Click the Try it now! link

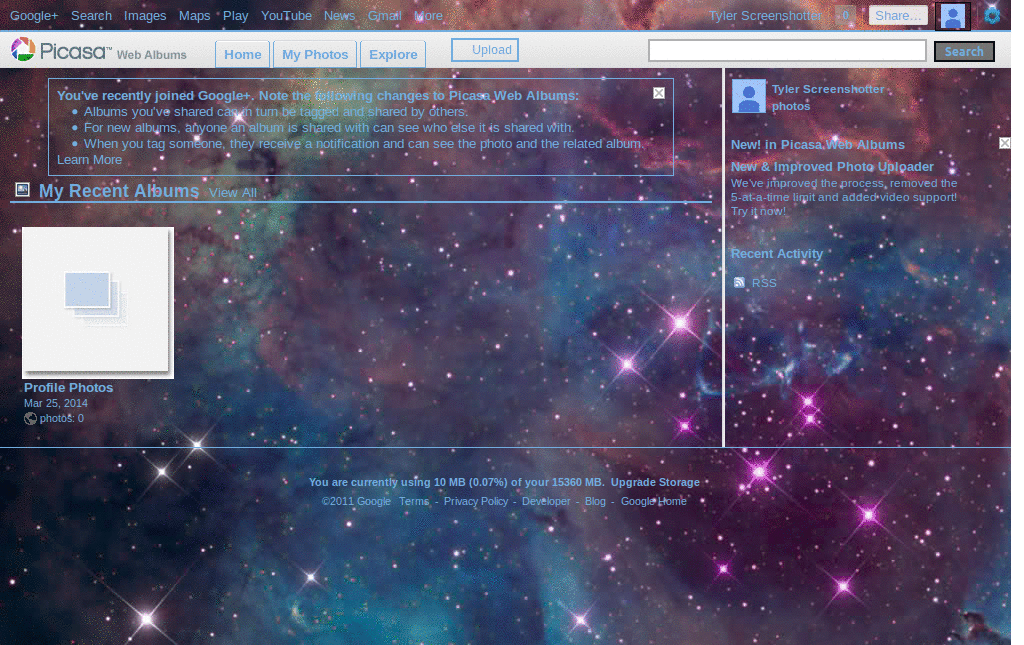point(758,212)
